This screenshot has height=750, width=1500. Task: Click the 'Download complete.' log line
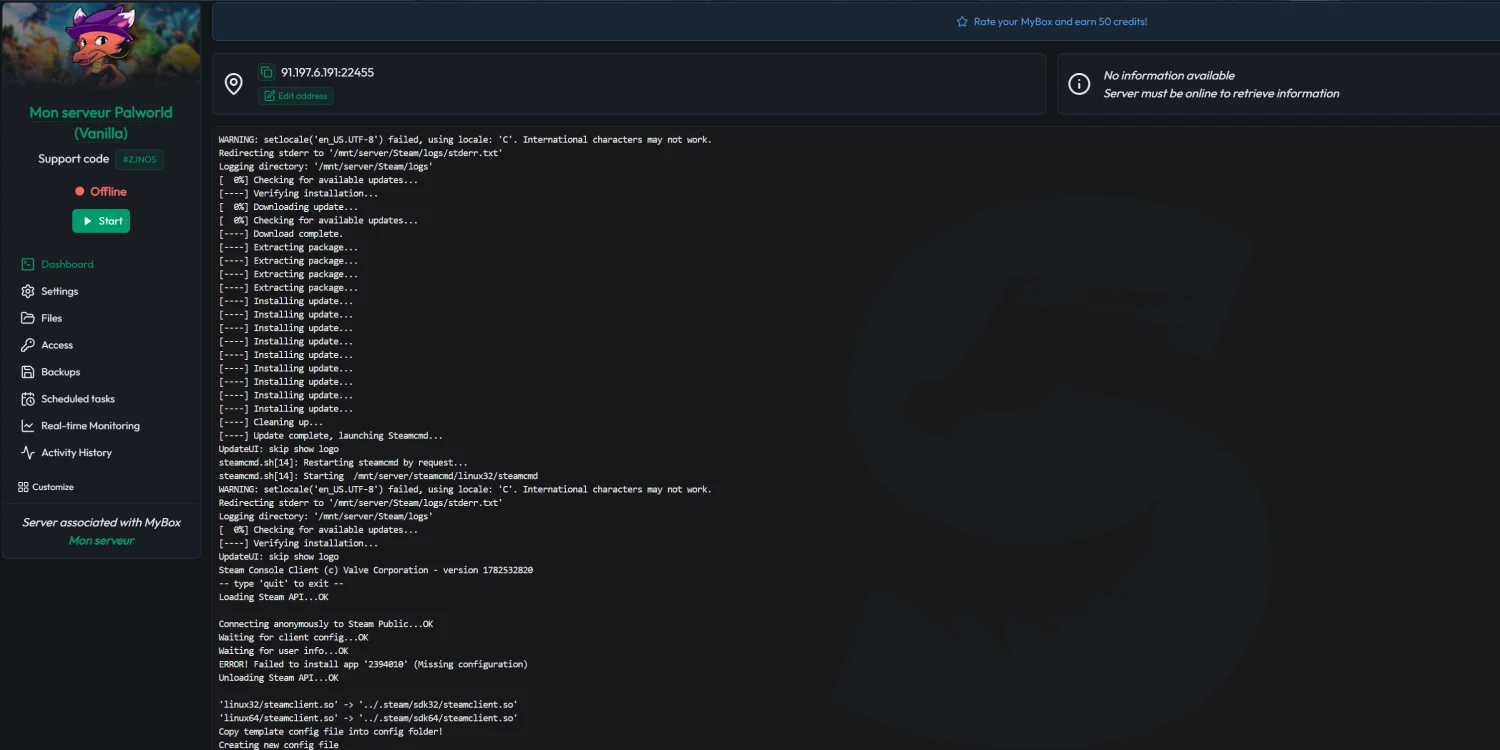(x=281, y=234)
